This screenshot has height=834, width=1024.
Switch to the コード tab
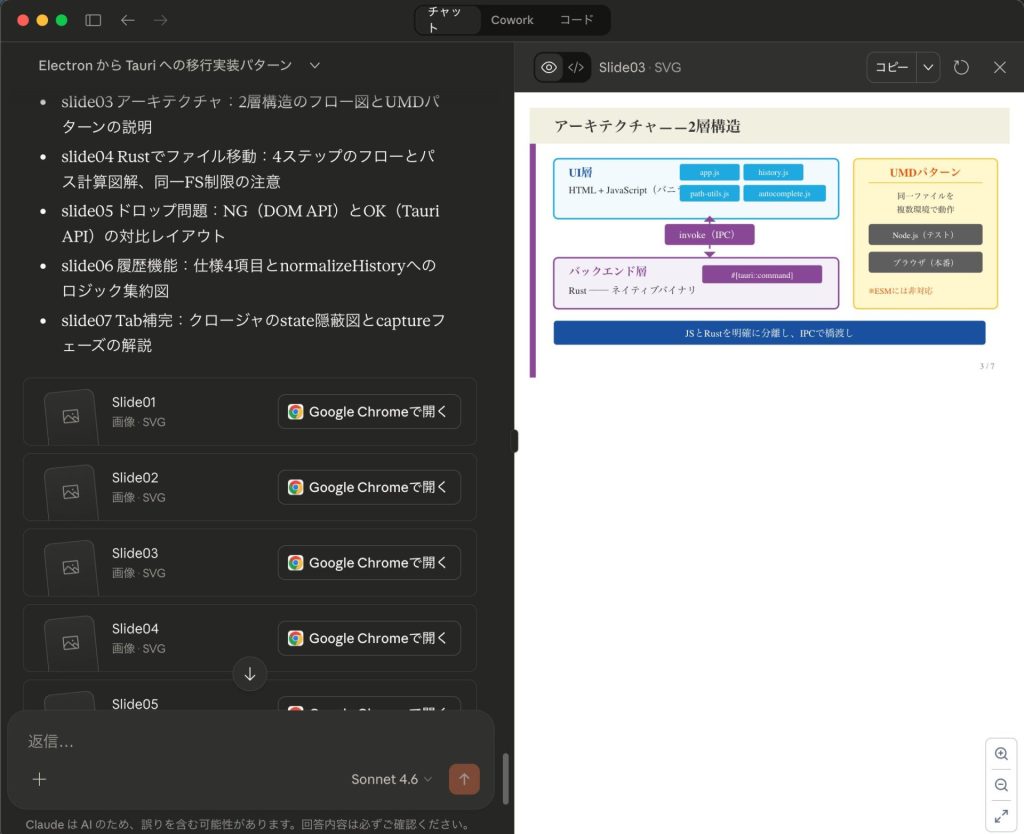tap(576, 20)
